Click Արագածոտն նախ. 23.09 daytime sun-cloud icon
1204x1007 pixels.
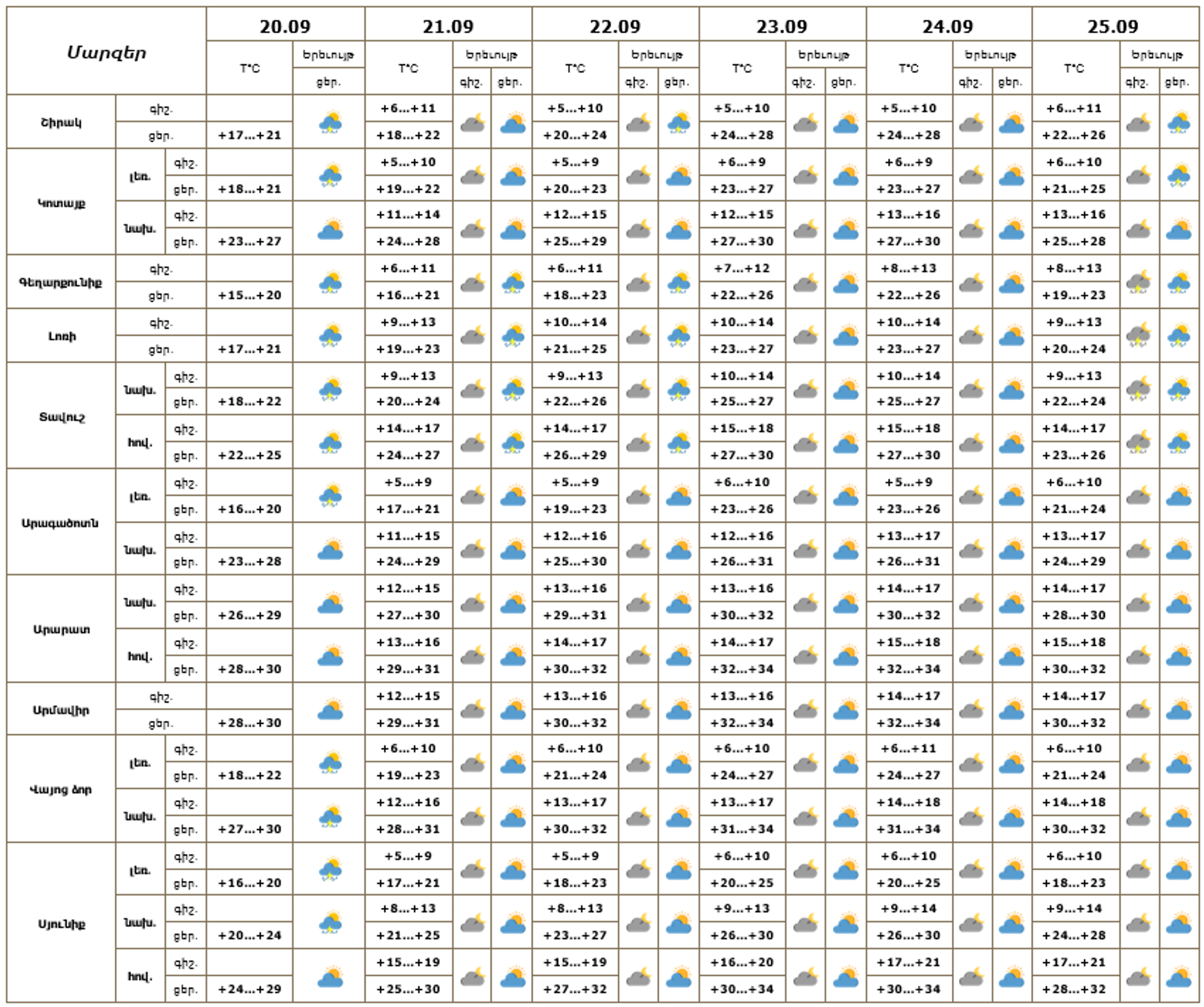845,549
